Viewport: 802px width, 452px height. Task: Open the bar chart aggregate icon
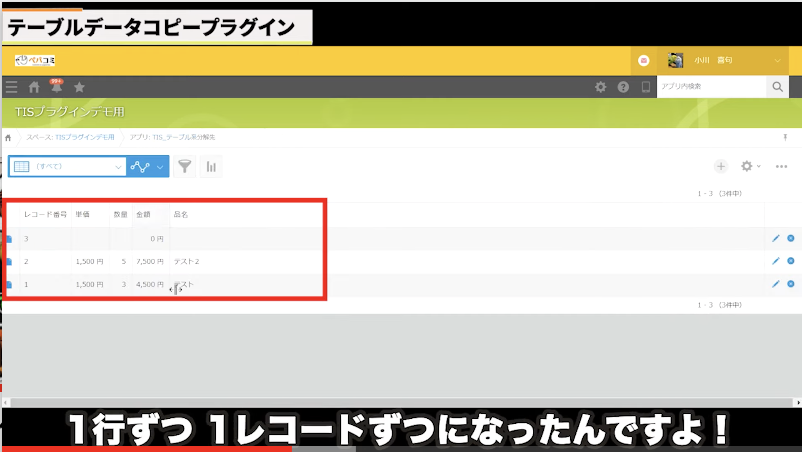[x=211, y=166]
